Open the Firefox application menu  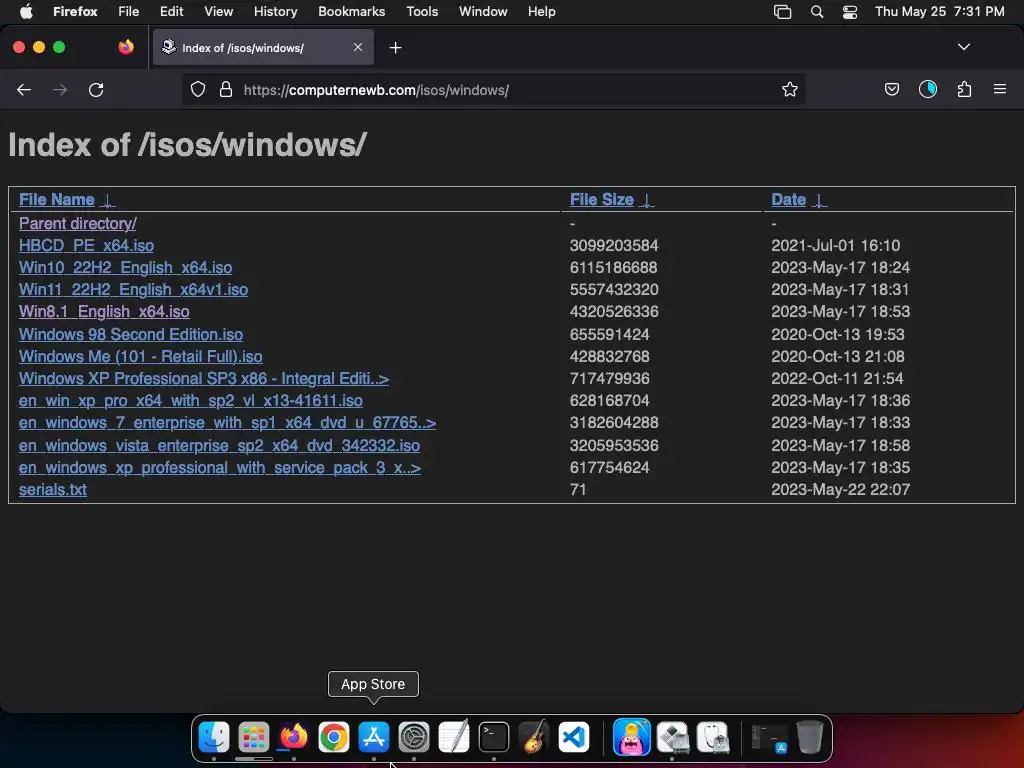tap(999, 89)
